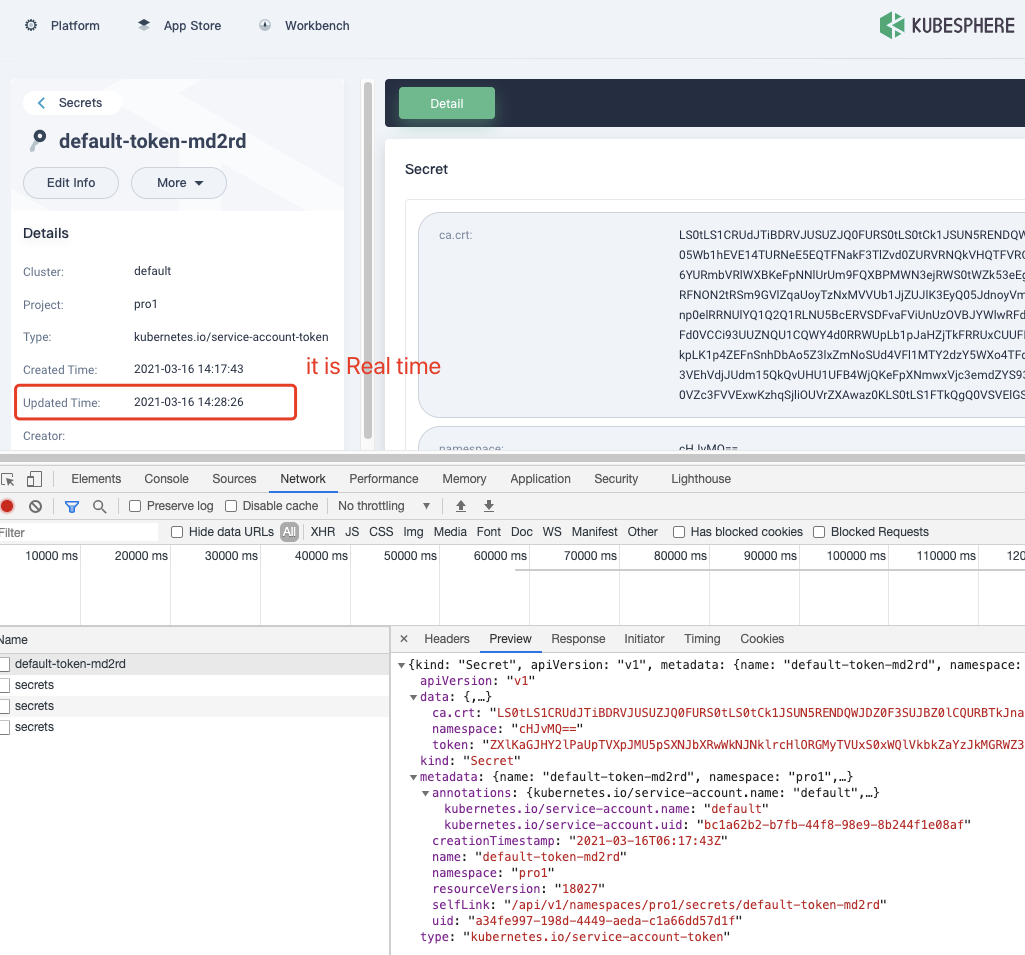Filter requests by CSS type
Image resolution: width=1025 pixels, height=955 pixels.
tap(381, 532)
